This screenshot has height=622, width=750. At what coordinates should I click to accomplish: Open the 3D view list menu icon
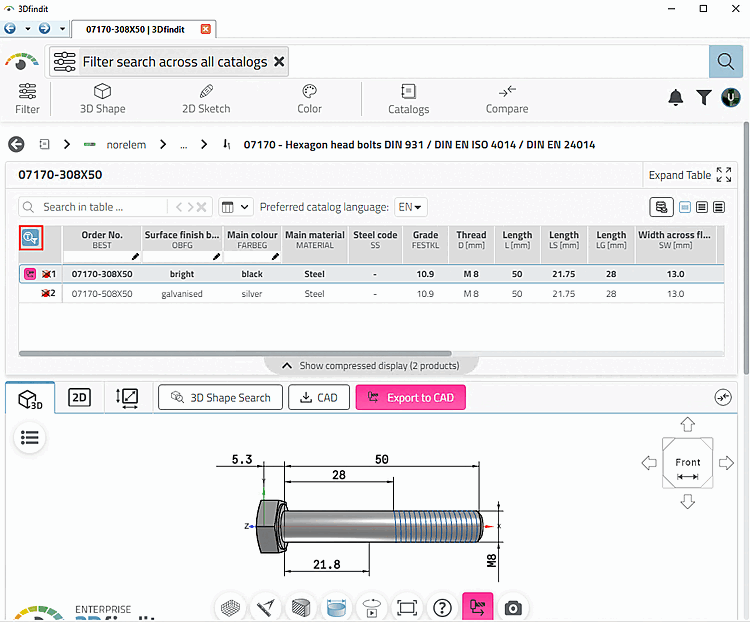coord(30,437)
